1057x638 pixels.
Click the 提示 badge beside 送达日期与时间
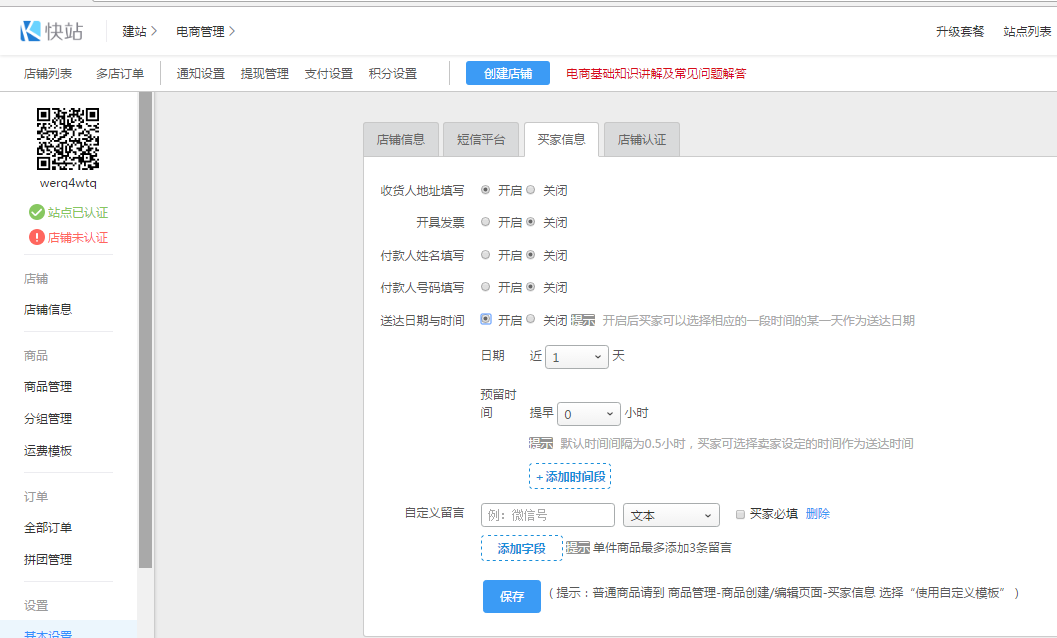point(583,321)
